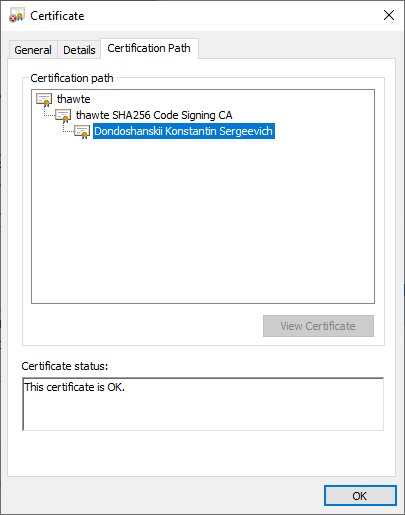405x515 pixels.
Task: Switch to the General tab
Action: pyautogui.click(x=33, y=50)
